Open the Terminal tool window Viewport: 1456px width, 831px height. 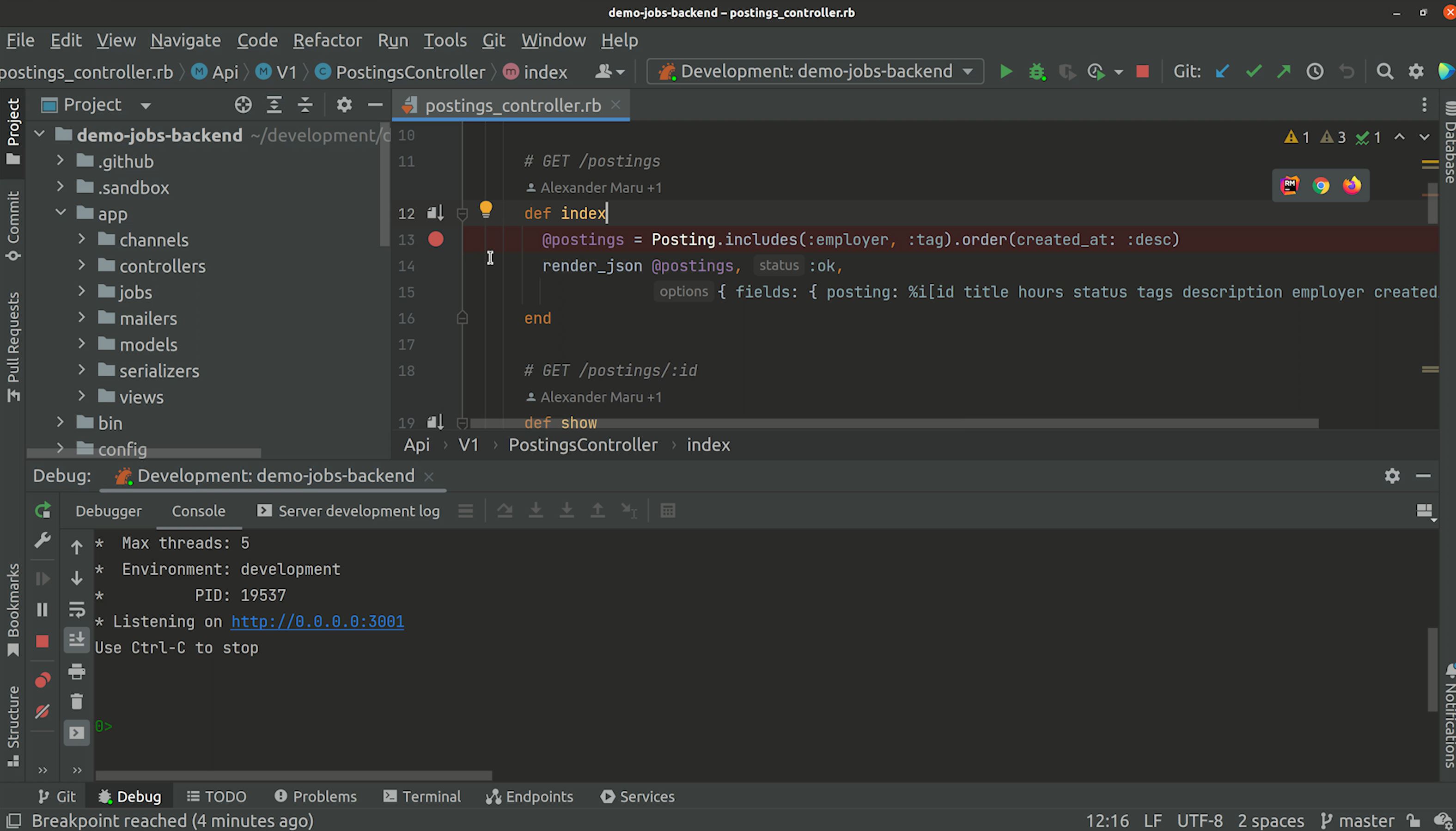422,796
